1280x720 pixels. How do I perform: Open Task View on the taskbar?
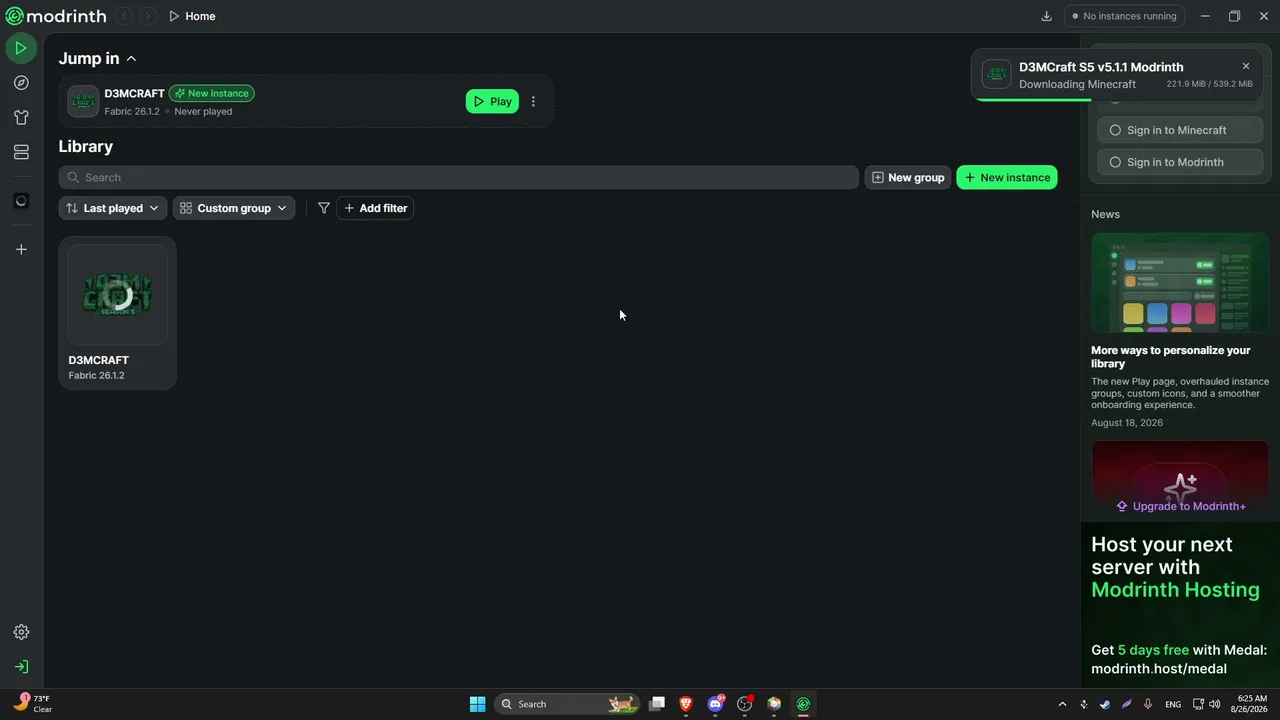(x=657, y=704)
